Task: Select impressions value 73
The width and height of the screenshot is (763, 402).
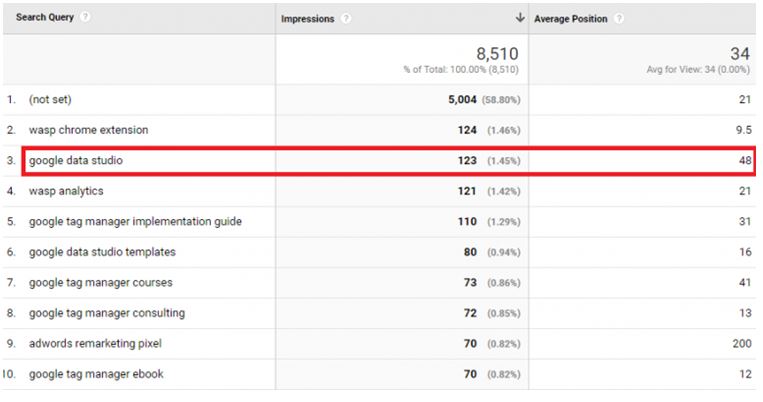Action: tap(470, 283)
